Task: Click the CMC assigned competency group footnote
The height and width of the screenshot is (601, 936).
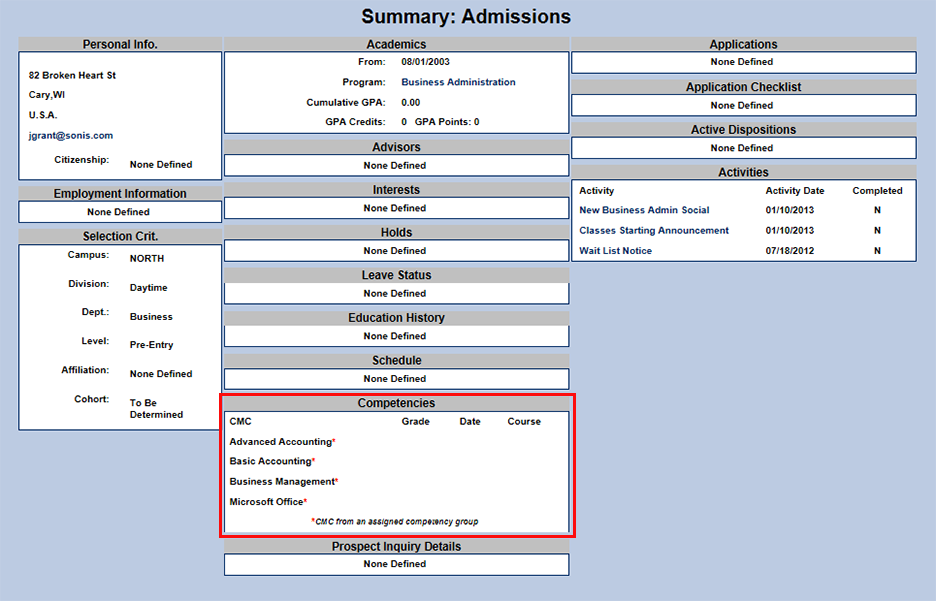Action: click(x=395, y=522)
